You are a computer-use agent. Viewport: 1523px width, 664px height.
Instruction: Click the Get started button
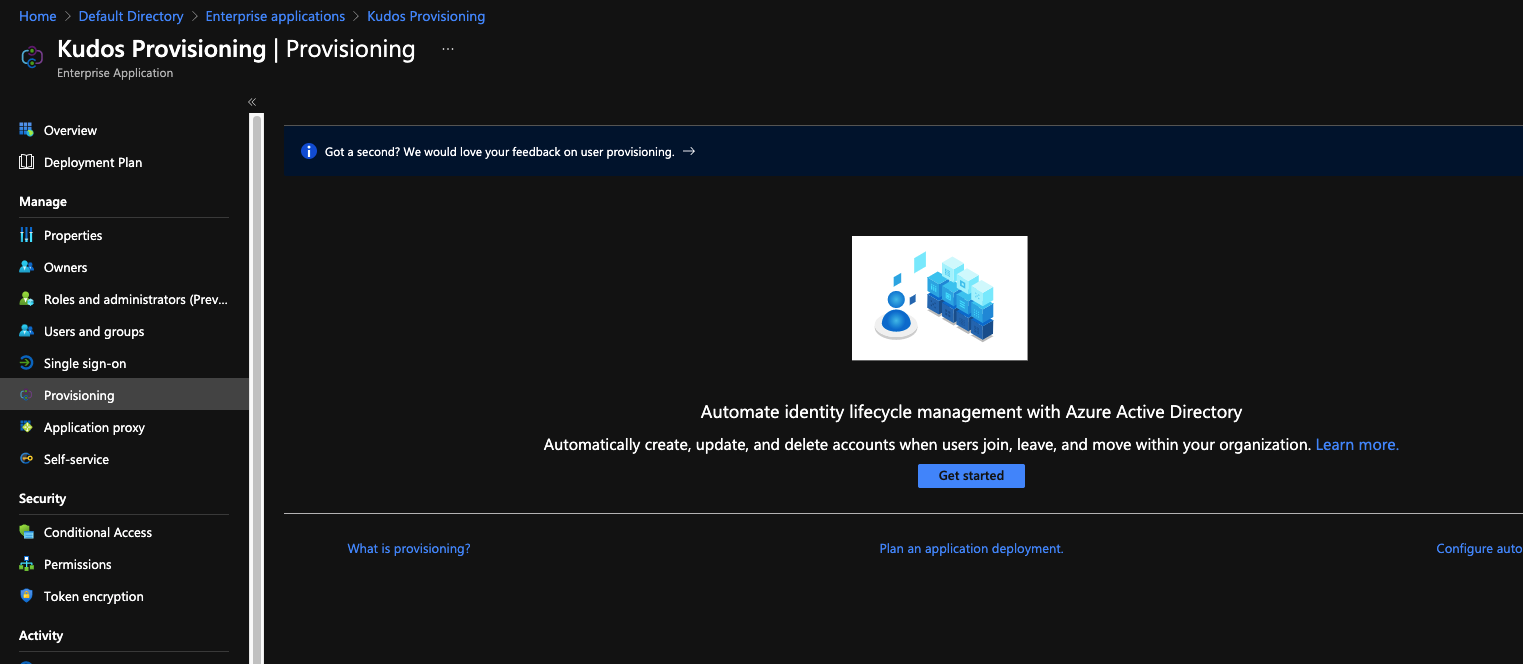(x=971, y=476)
